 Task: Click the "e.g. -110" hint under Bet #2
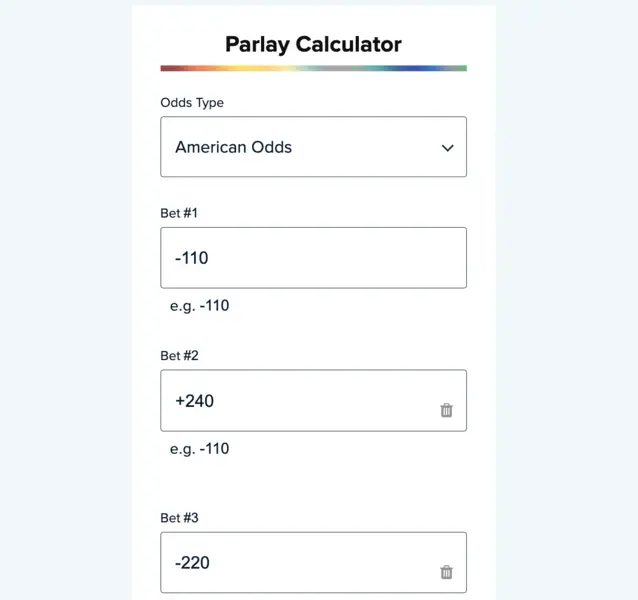(200, 449)
